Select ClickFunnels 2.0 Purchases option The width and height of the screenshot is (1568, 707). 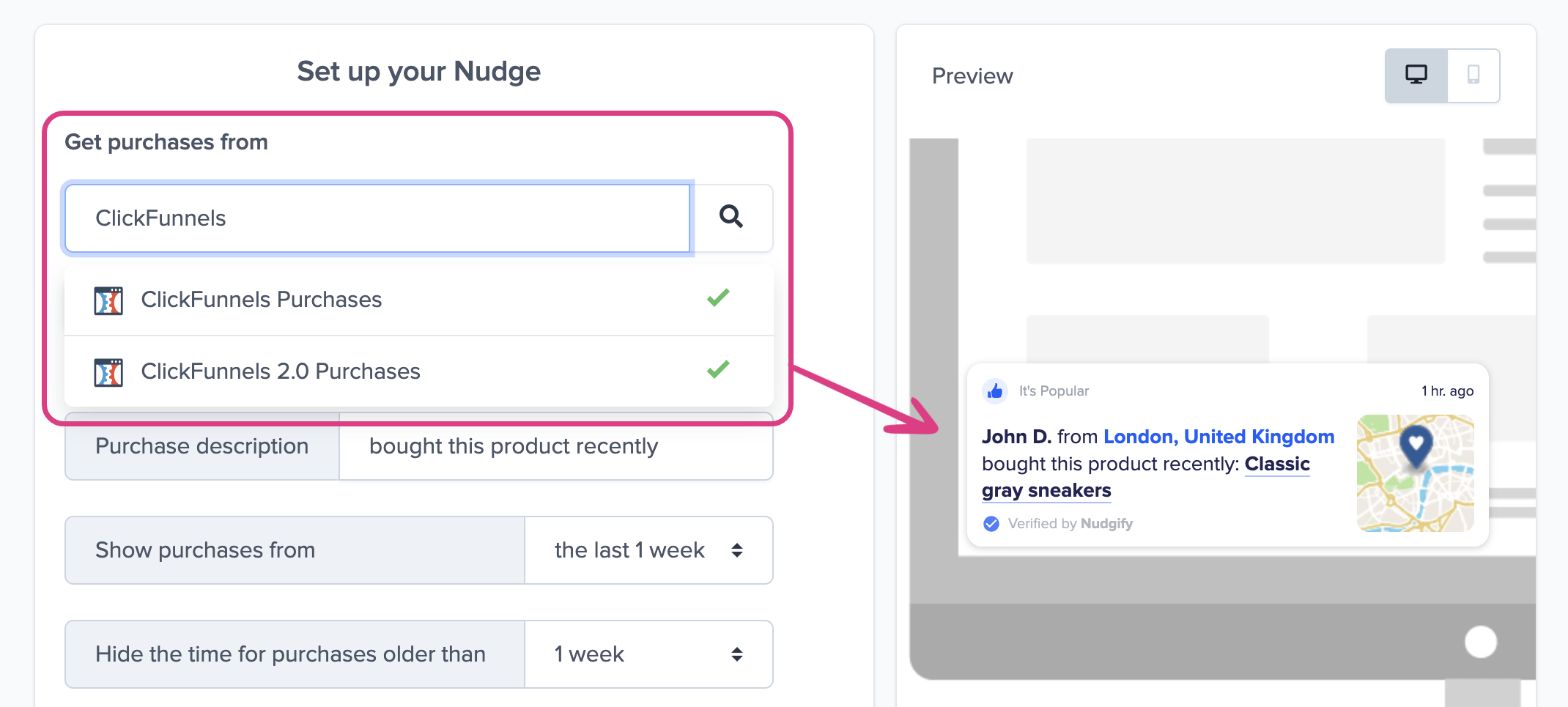point(281,371)
